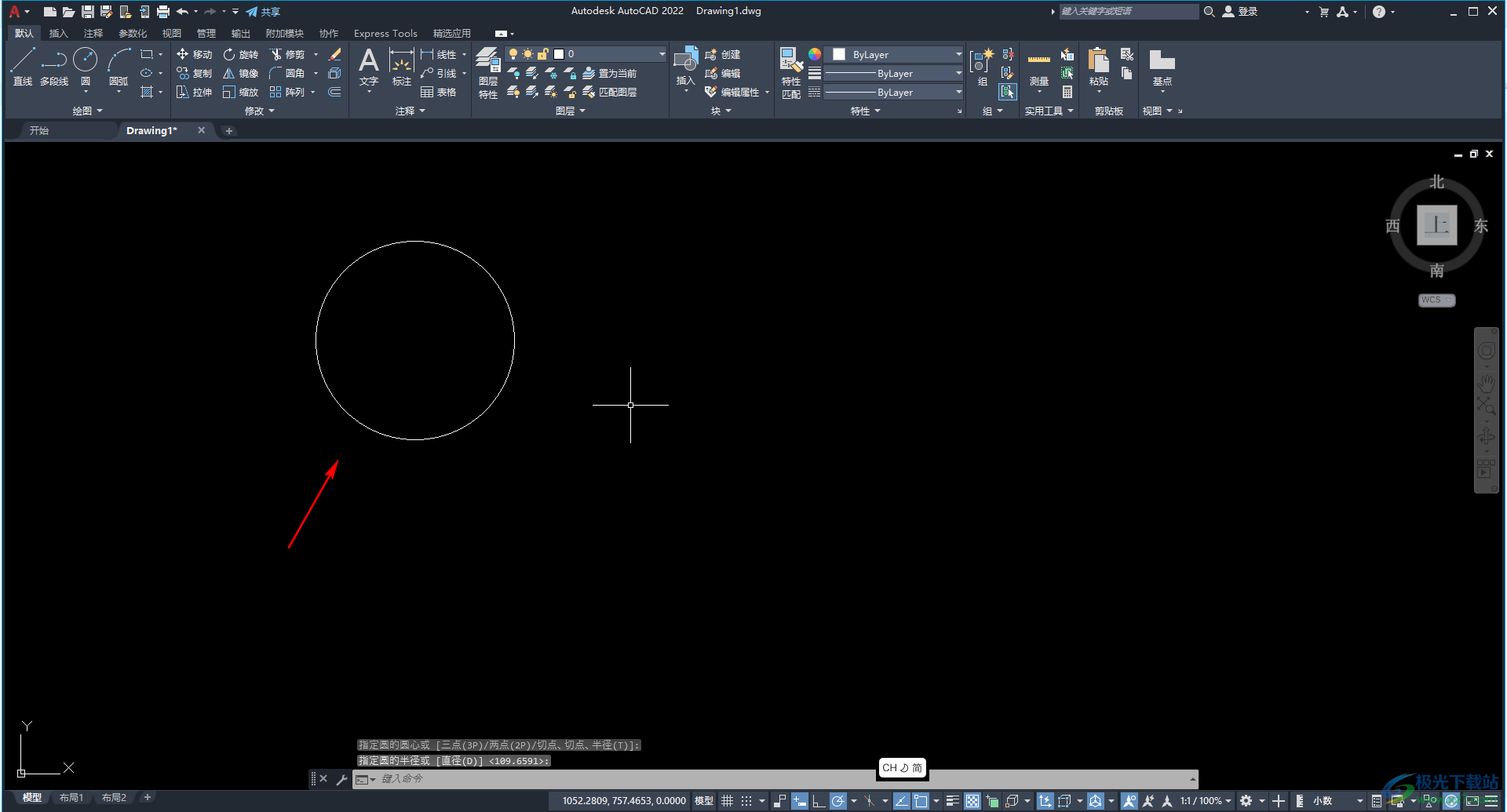Screen dimensions: 1507x812
Task: Click 创建 (Create block) button
Action: point(723,54)
